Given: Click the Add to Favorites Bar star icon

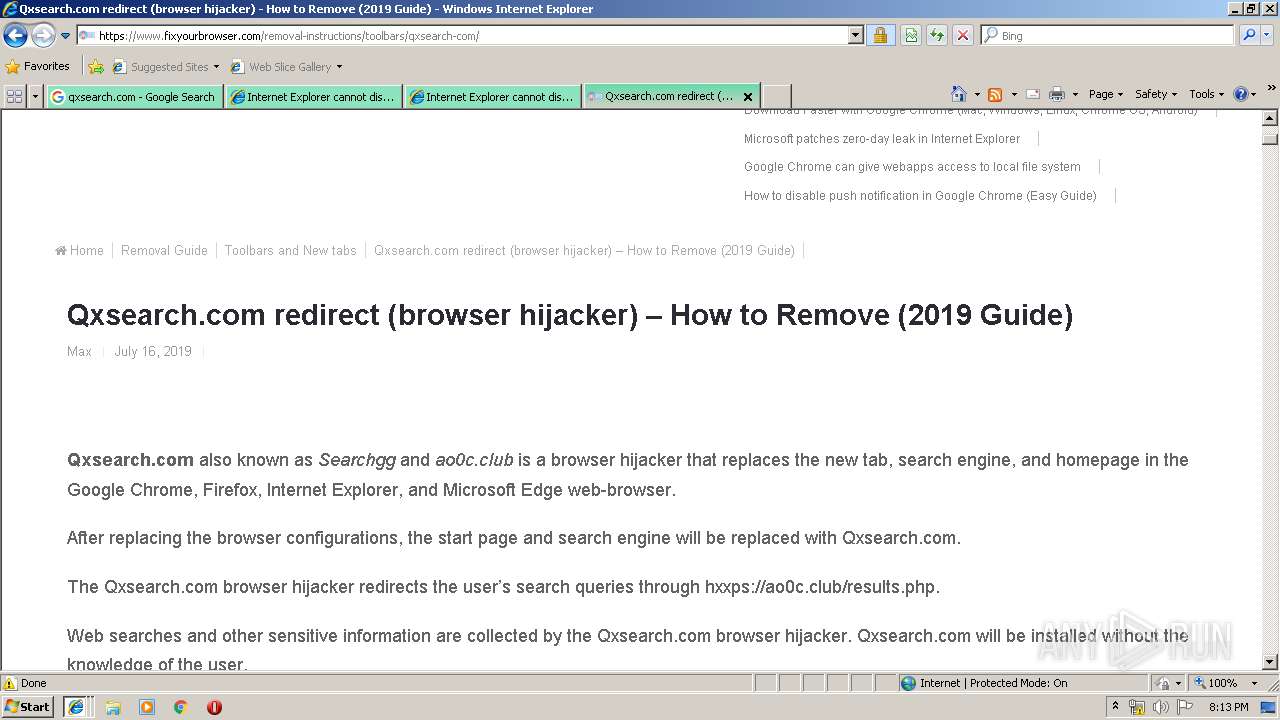Looking at the screenshot, I should click(96, 67).
